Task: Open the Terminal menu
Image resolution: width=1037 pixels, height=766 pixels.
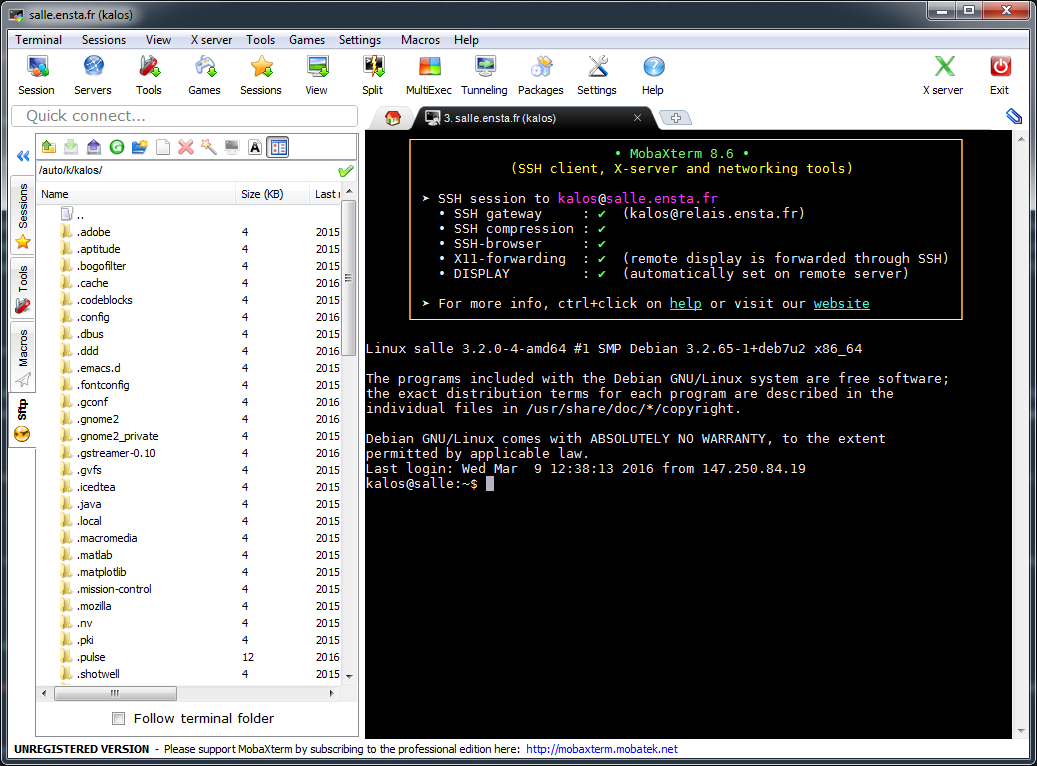Action: (38, 40)
